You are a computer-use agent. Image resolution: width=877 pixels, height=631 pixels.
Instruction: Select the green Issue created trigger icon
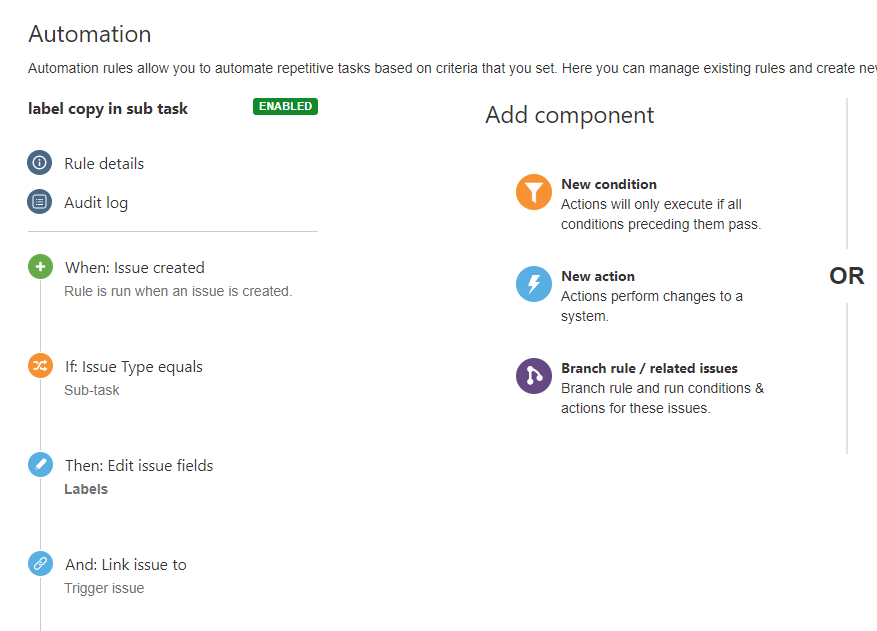pyautogui.click(x=40, y=267)
